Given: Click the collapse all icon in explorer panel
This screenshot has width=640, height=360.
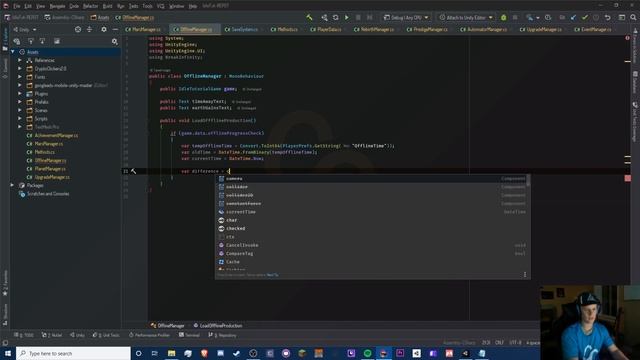Looking at the screenshot, I should point(89,29).
